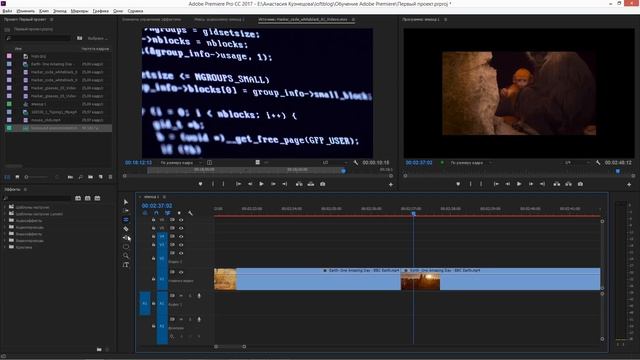The height and width of the screenshot is (360, 640).
Task: Open Маркеры menu
Action: (x=79, y=11)
